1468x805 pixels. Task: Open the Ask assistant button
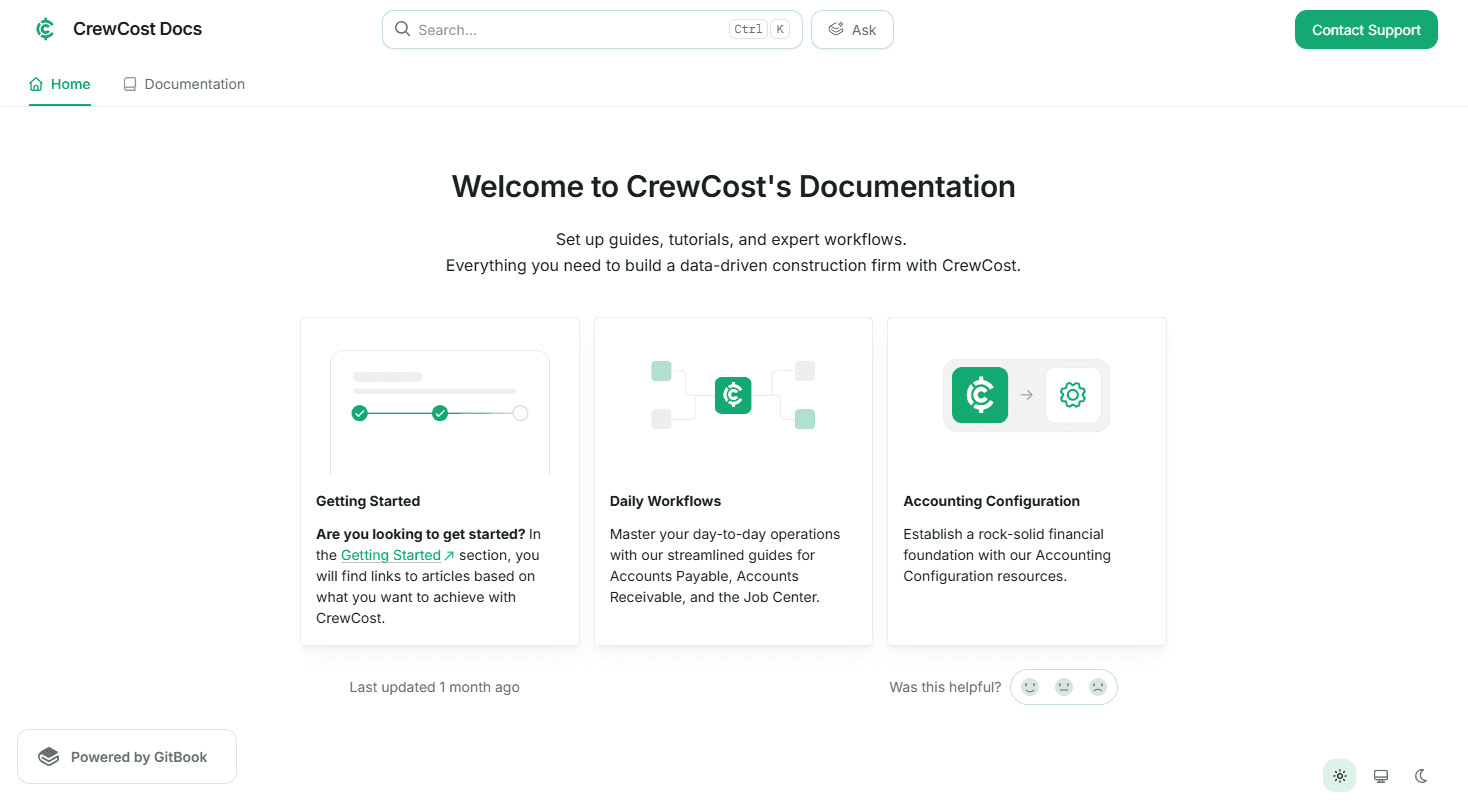pyautogui.click(x=852, y=30)
